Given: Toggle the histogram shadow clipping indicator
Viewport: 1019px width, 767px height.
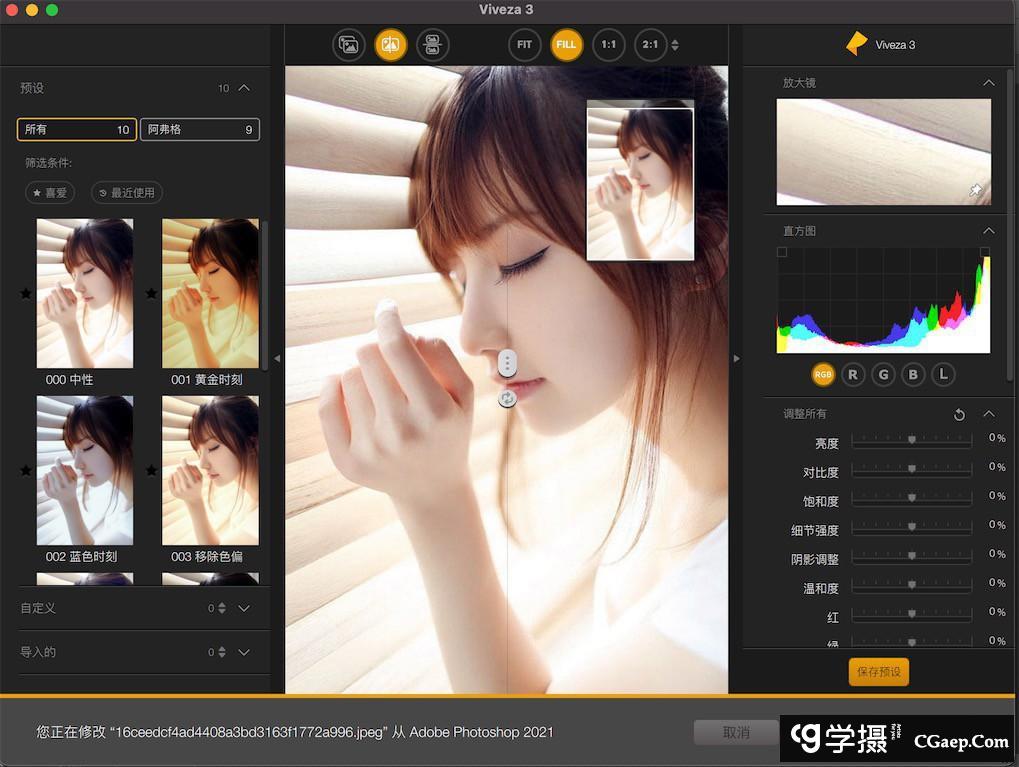Looking at the screenshot, I should pyautogui.click(x=782, y=253).
